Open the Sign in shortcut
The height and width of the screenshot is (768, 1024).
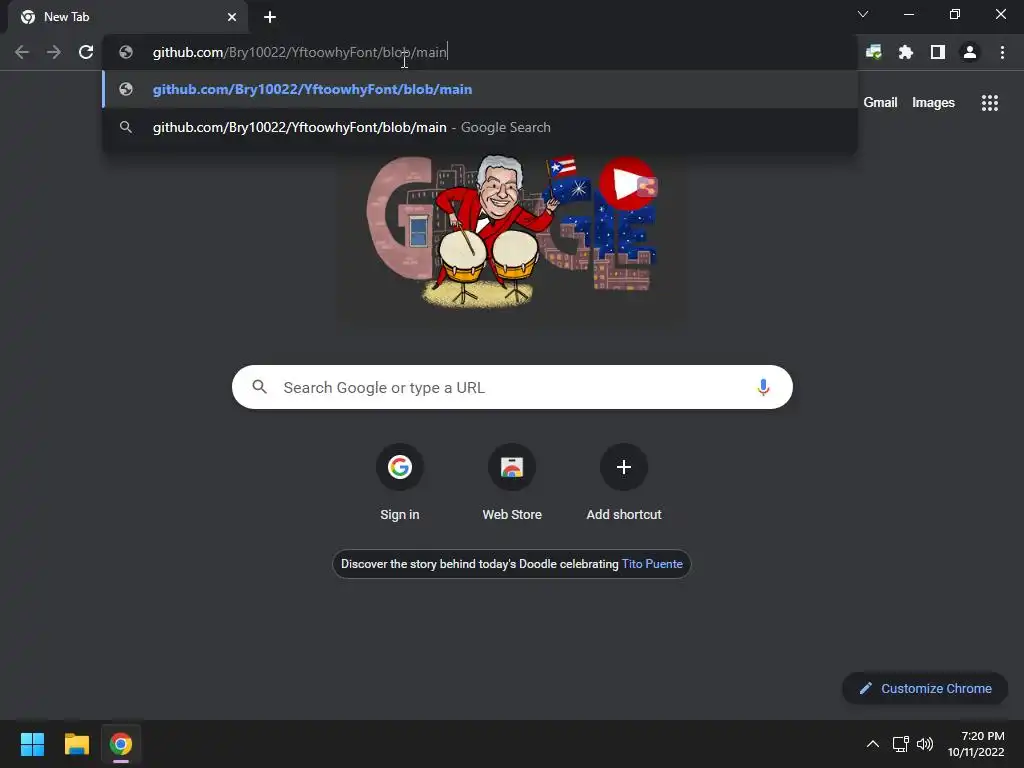[x=400, y=483]
